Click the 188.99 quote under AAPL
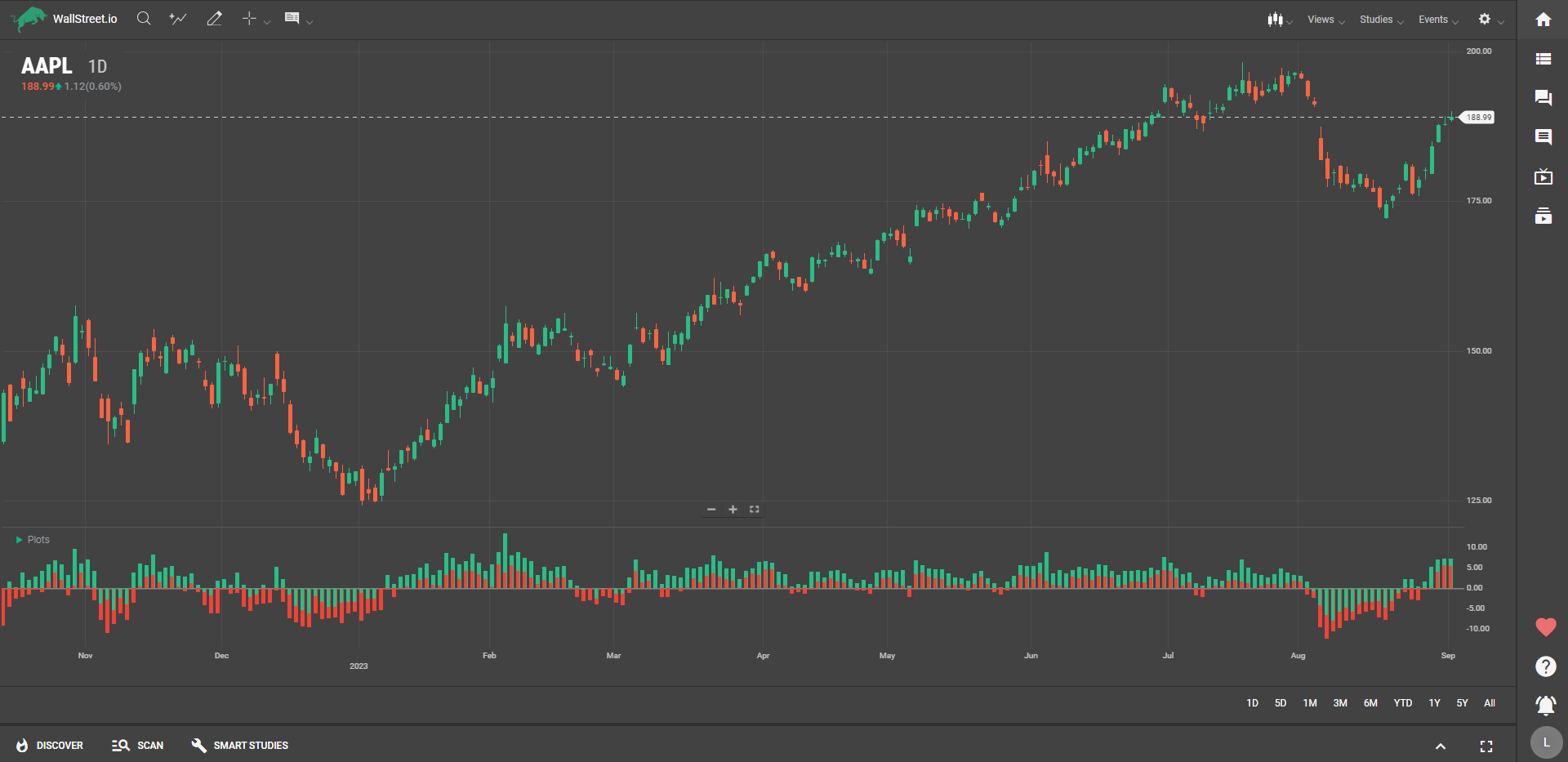Screen dimensions: 1568x762 (x=38, y=87)
